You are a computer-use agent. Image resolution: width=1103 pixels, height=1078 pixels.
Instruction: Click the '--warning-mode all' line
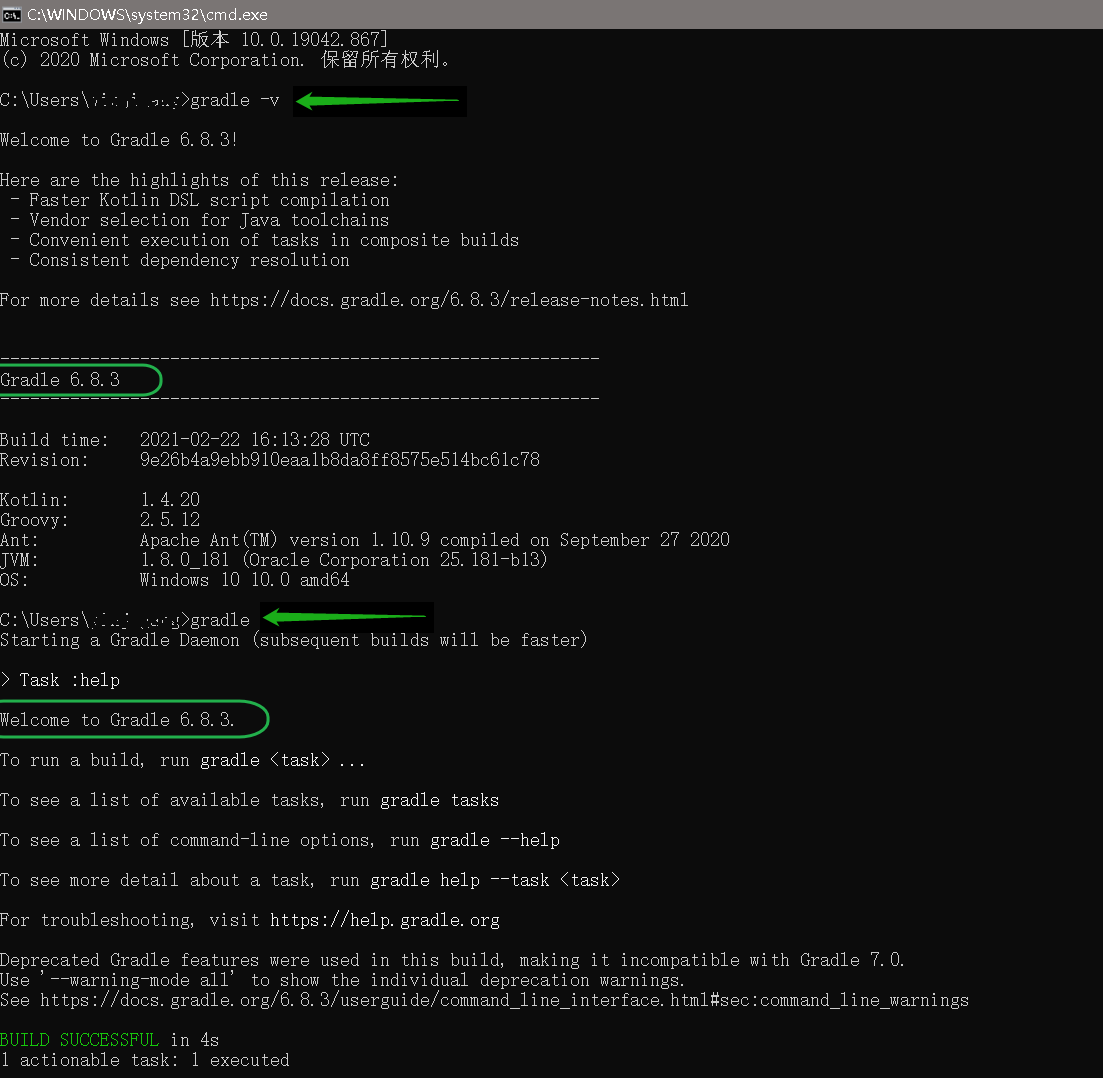tap(342, 980)
